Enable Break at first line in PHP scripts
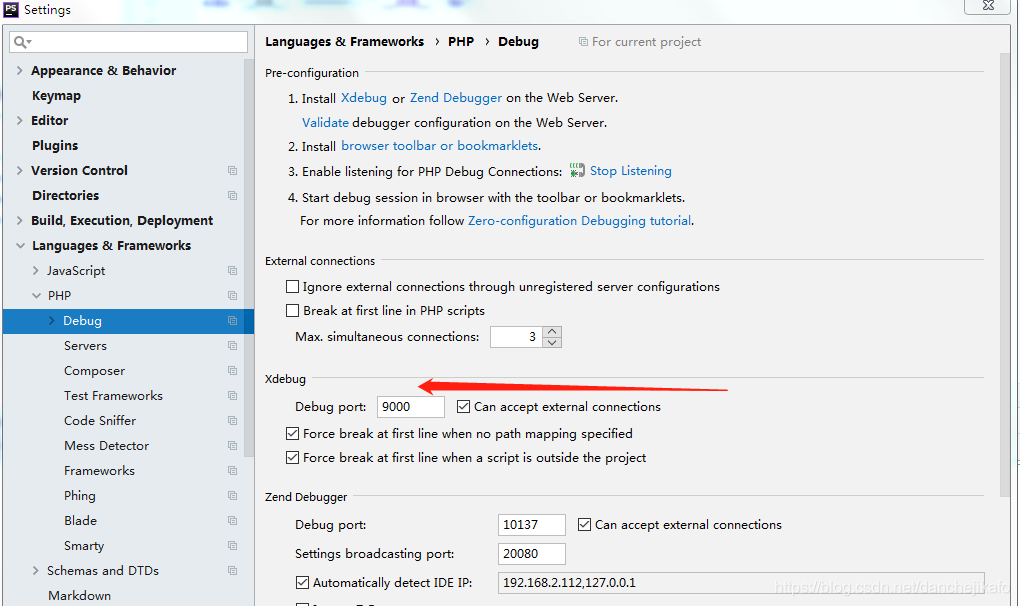The width and height of the screenshot is (1020, 606). 293,311
